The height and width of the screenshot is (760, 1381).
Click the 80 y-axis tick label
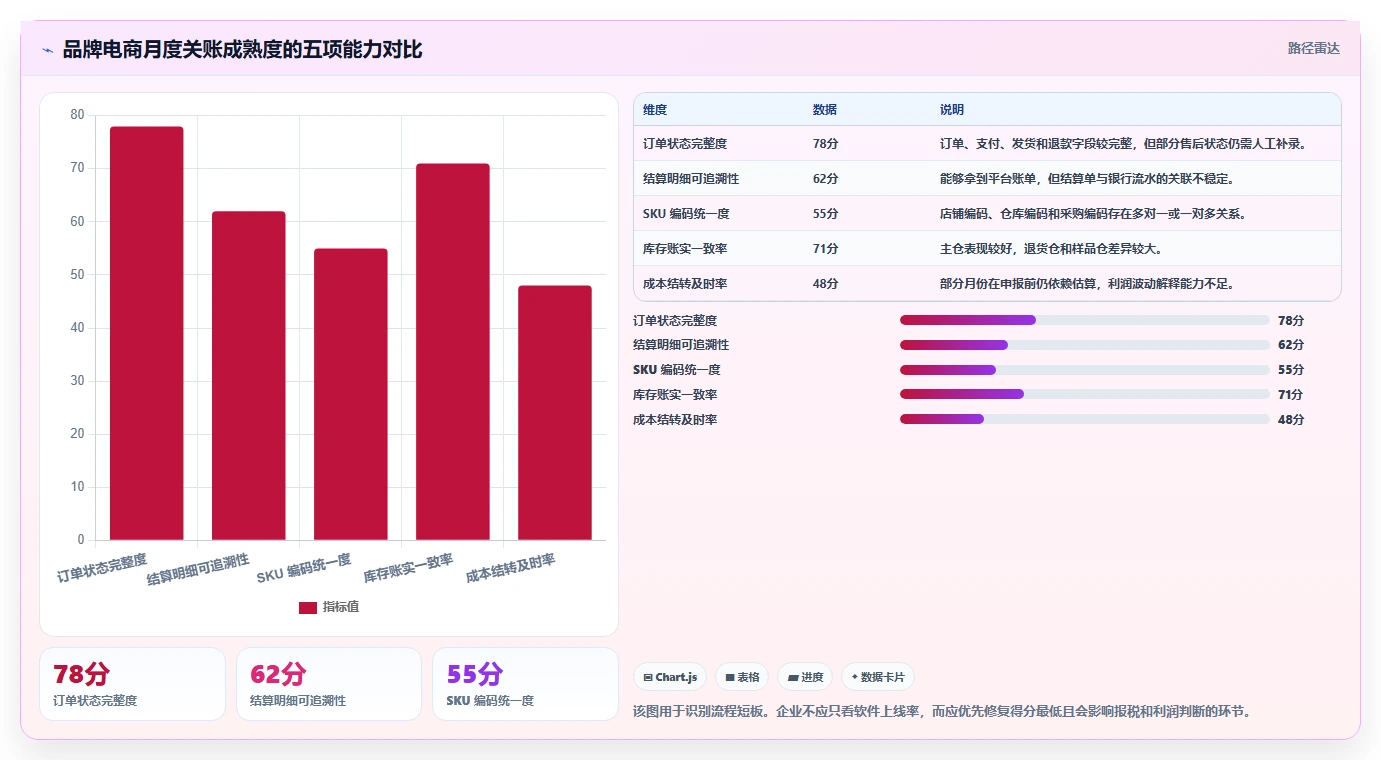click(78, 115)
